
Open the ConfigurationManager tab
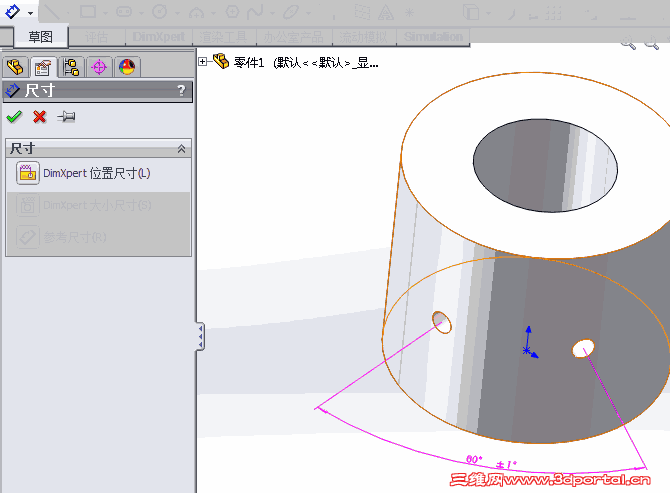[x=71, y=67]
